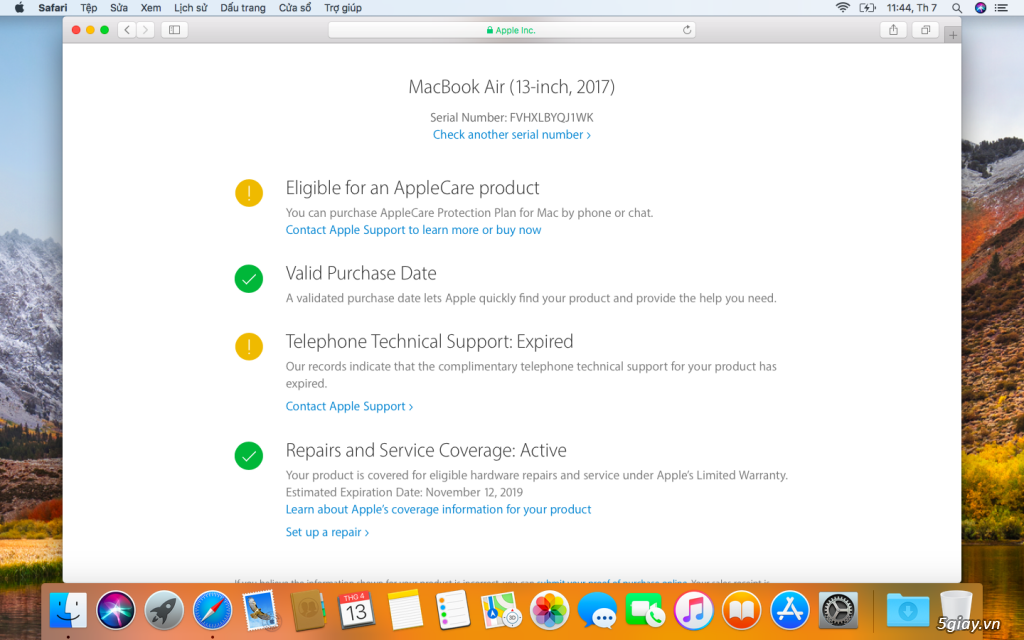Open Contacts book icon in Dock
1024x640 pixels.
pos(308,611)
